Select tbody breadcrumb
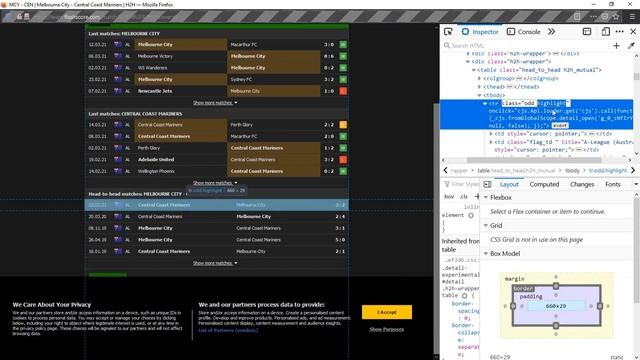Screen dimensions: 640x360 pyautogui.click(x=572, y=171)
